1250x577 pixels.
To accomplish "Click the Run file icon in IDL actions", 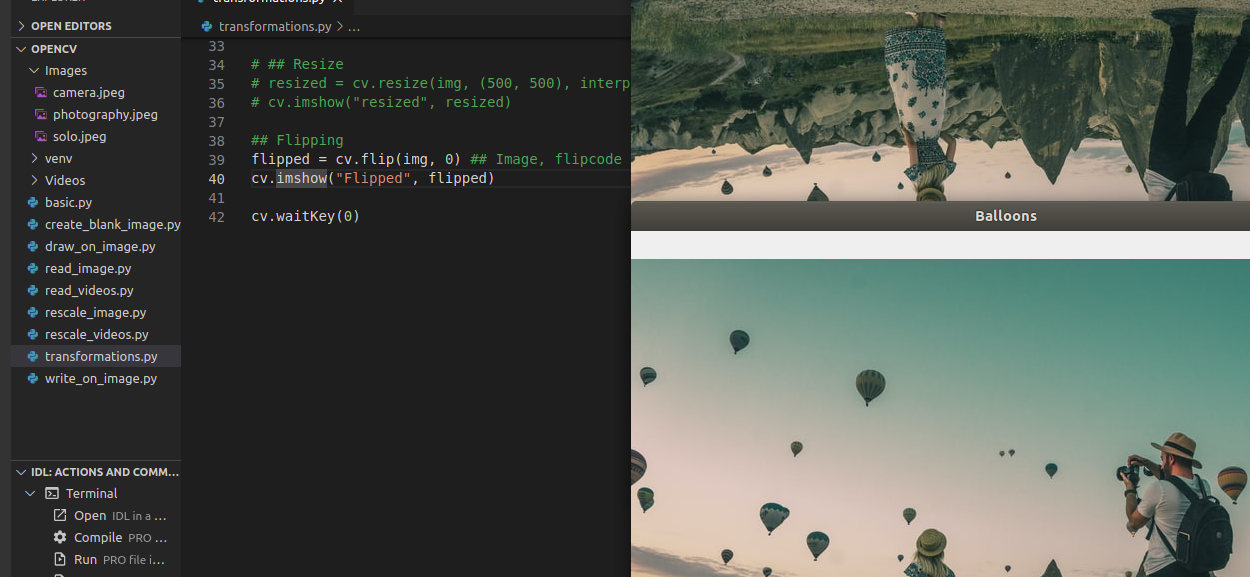I will 60,559.
